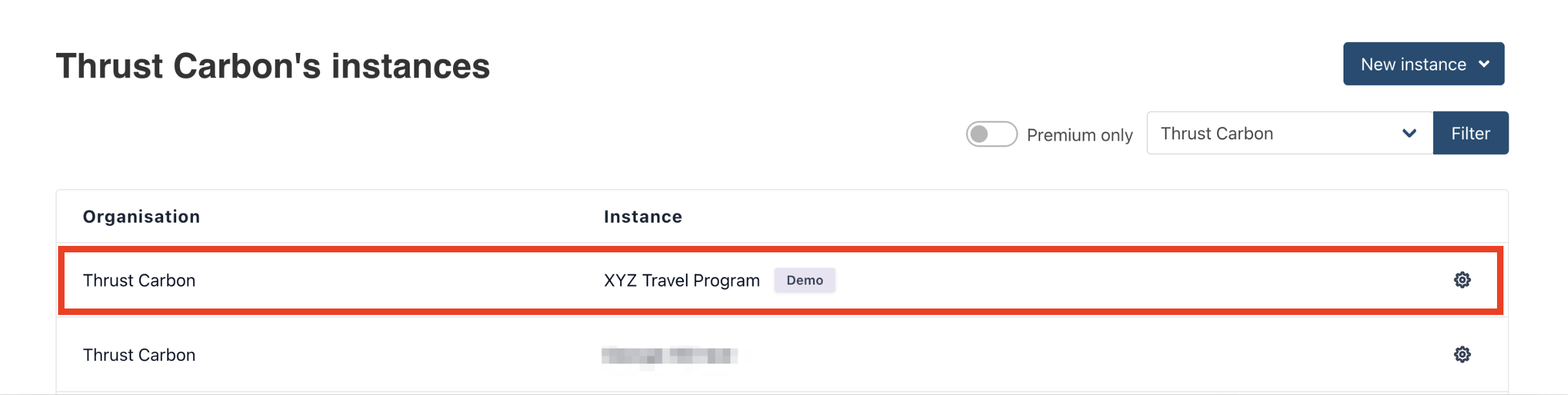1568x395 pixels.
Task: Click Thrust Carbon in the highlighted row
Action: tap(139, 281)
